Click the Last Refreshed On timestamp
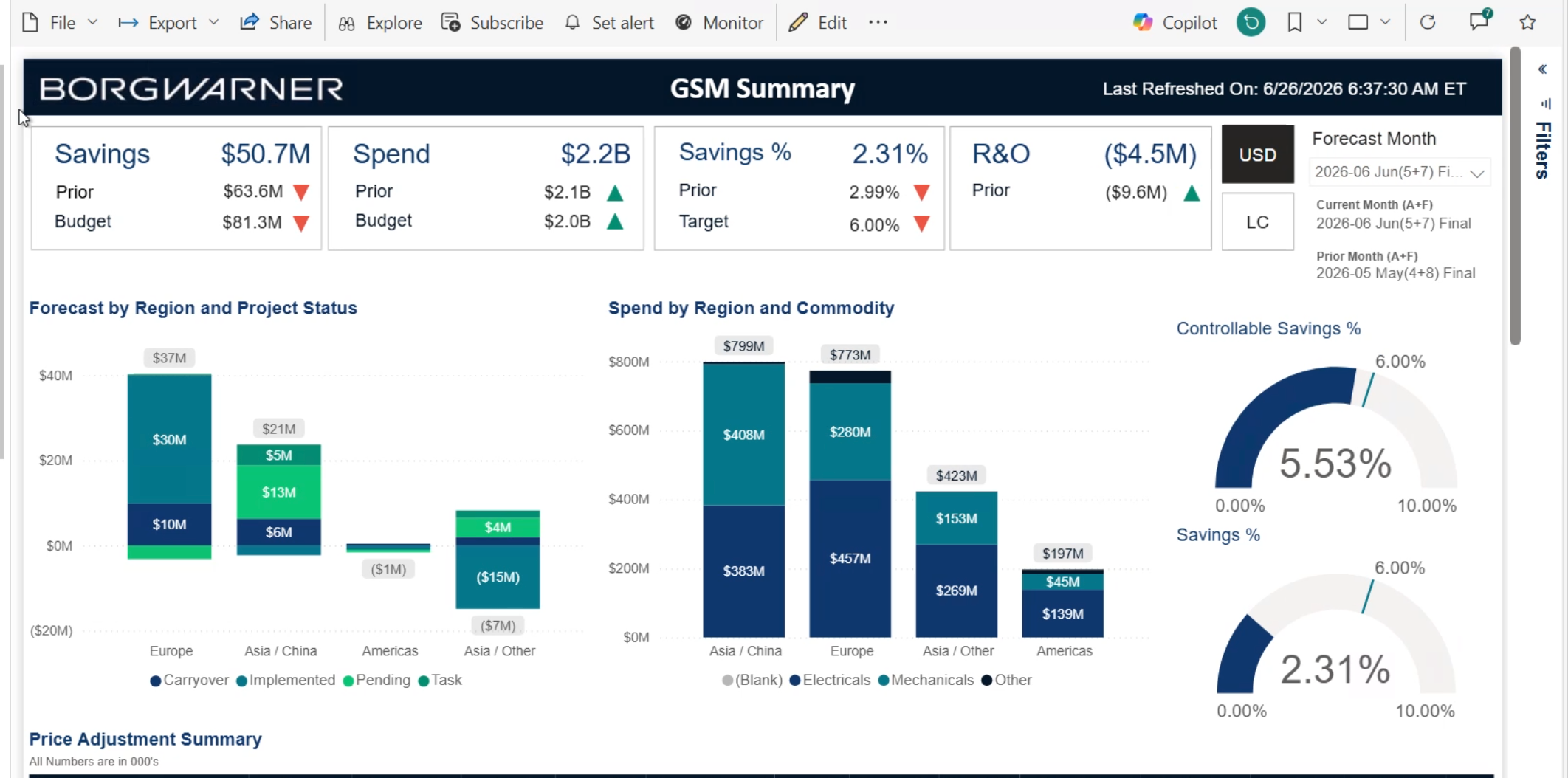 1284,89
